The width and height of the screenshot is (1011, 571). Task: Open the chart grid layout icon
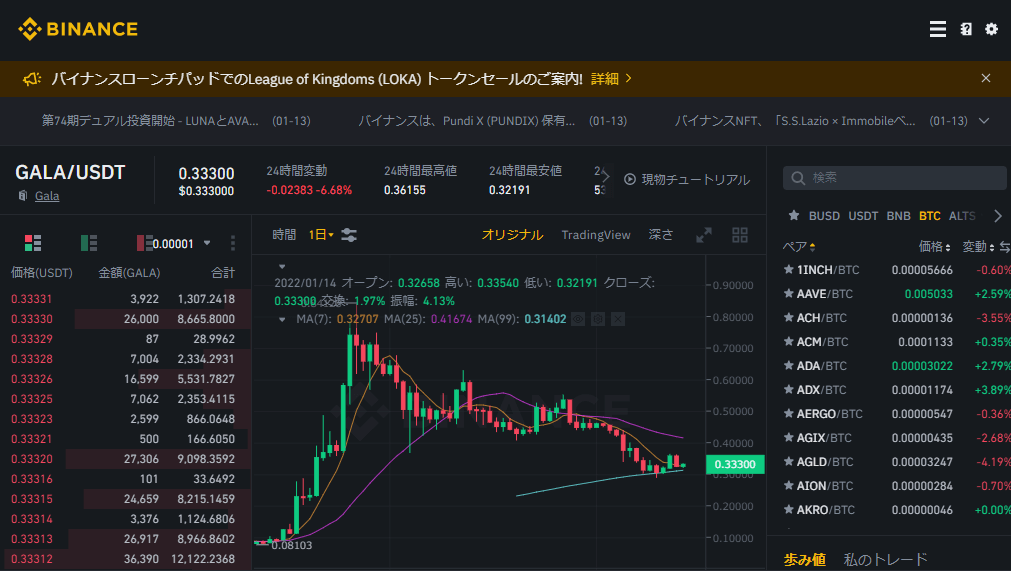point(740,235)
